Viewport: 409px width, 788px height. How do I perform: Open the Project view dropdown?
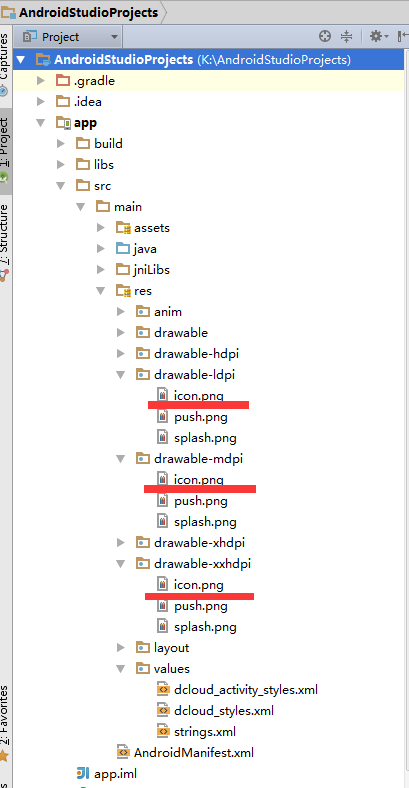click(71, 37)
